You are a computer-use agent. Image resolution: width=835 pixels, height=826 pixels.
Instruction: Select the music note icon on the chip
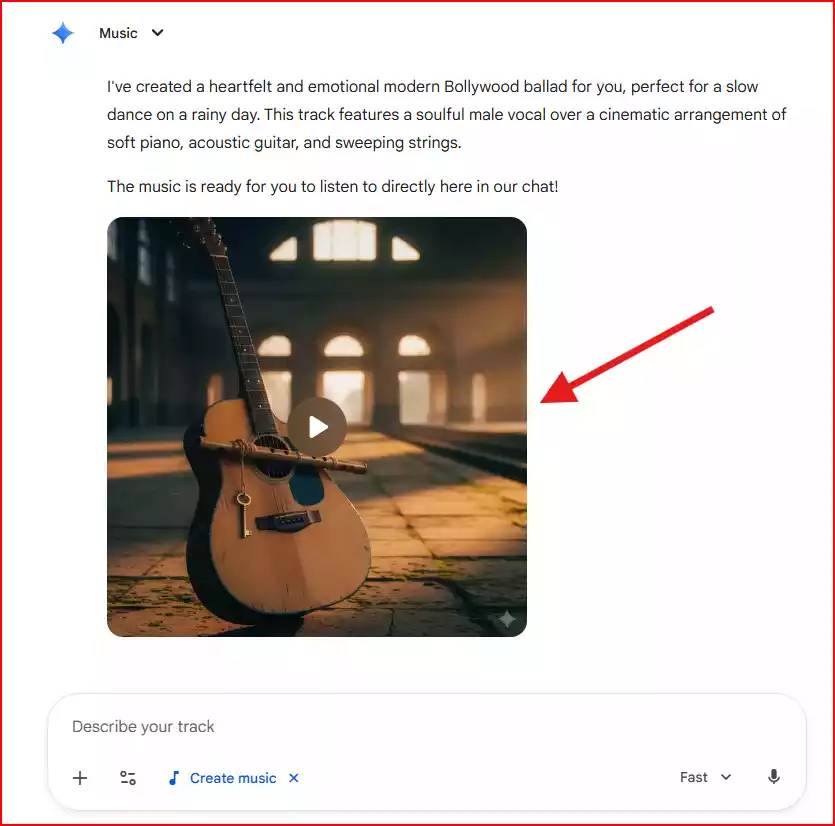pos(177,777)
